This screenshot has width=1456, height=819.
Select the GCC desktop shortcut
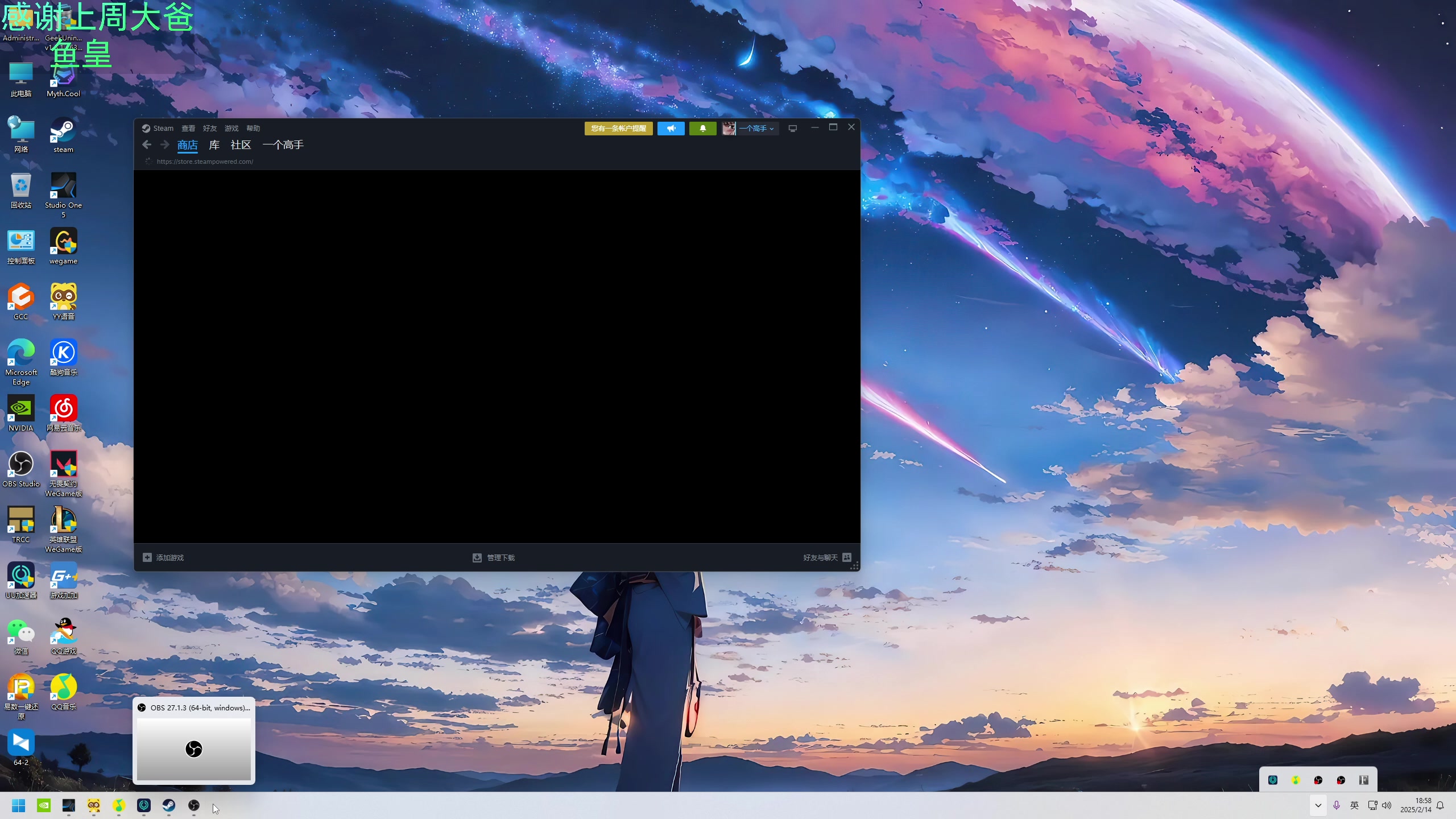[21, 303]
